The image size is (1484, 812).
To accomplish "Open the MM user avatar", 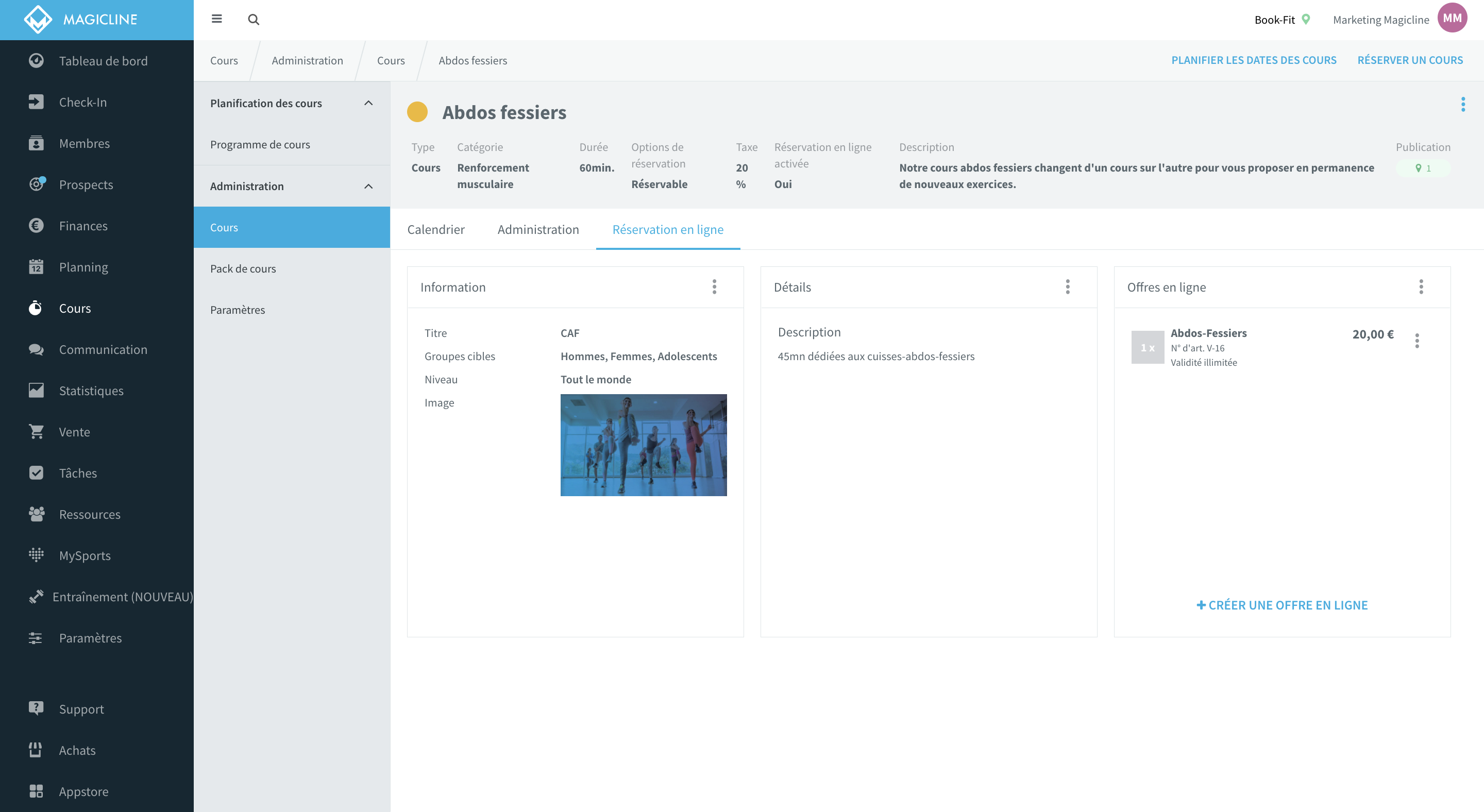I will click(x=1452, y=18).
